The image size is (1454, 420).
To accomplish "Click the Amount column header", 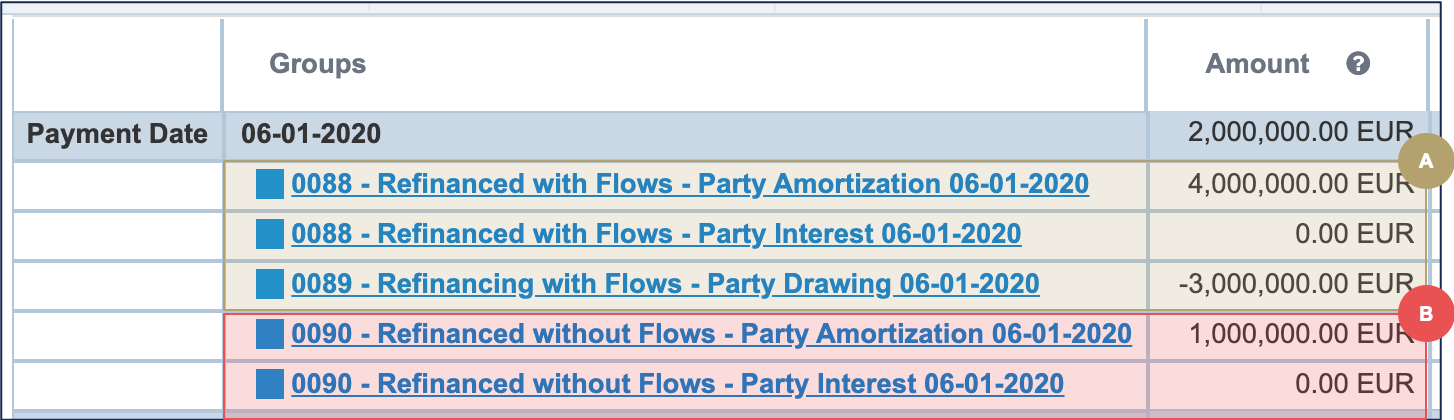I will coord(1257,64).
